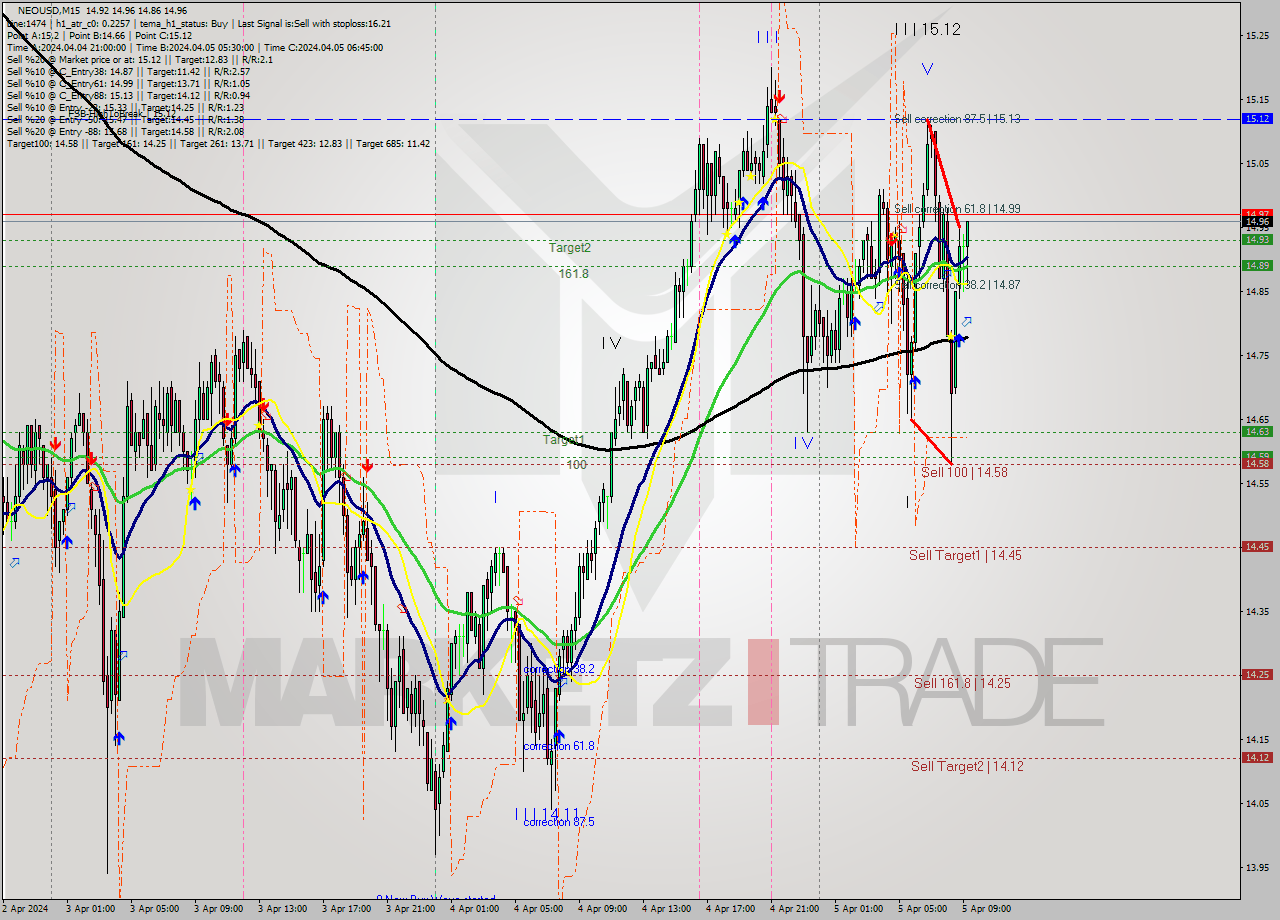Click the grey 'Target2' label
This screenshot has height=920, width=1280.
tap(569, 247)
